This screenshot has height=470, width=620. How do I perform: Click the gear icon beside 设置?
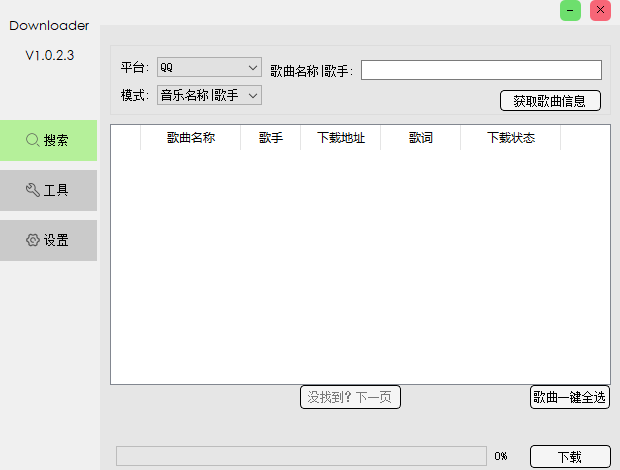click(x=32, y=240)
